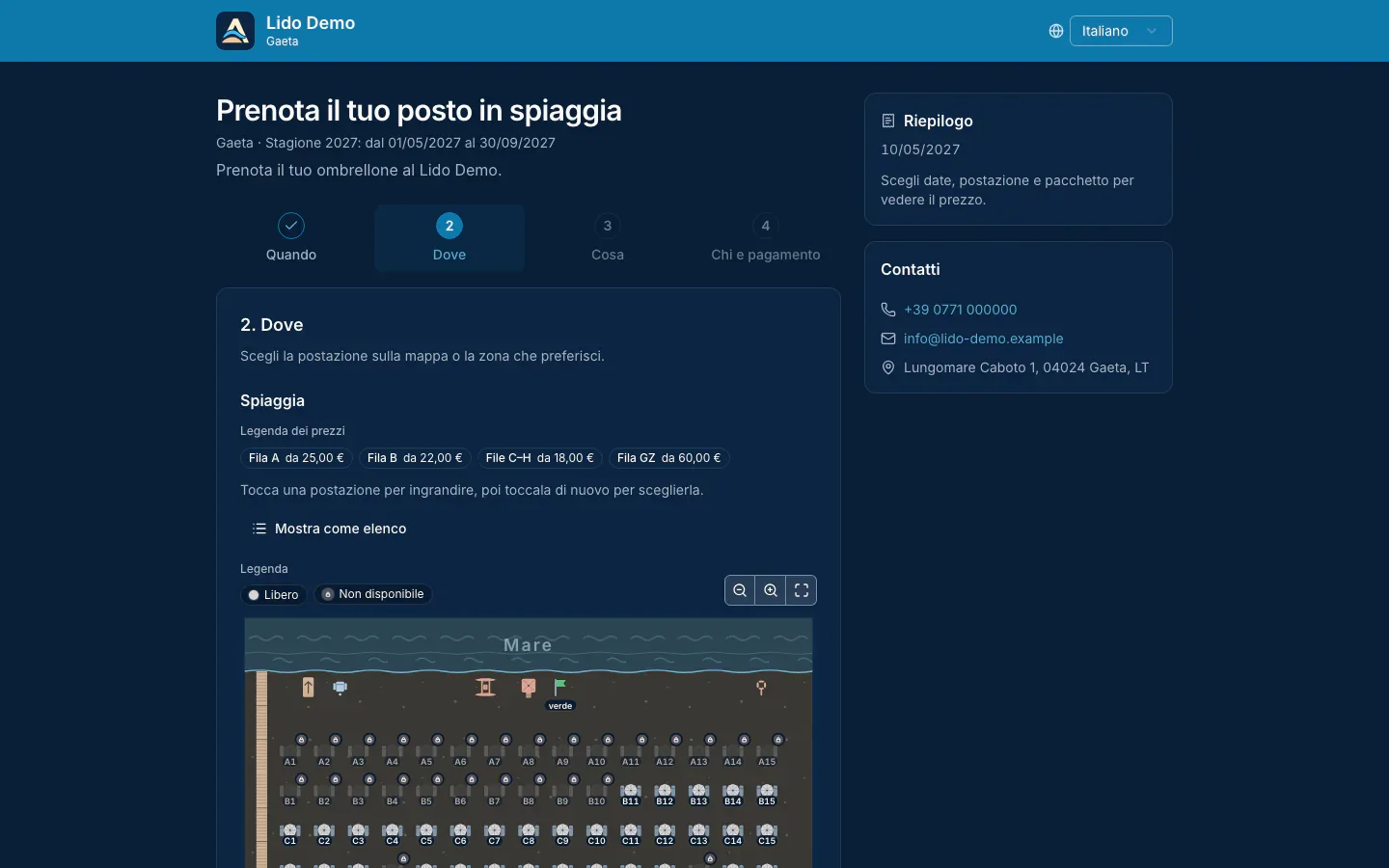Click the globe language icon
This screenshot has height=868, width=1389.
coord(1056,31)
